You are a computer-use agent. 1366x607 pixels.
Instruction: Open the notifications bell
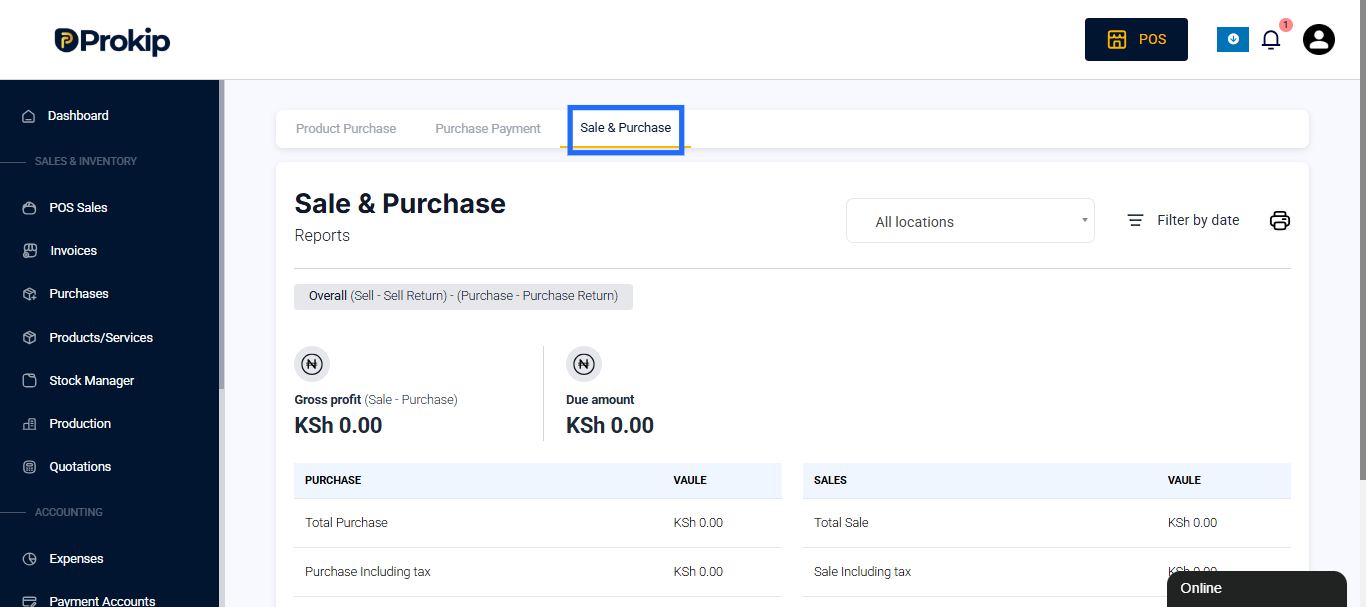pyautogui.click(x=1271, y=40)
